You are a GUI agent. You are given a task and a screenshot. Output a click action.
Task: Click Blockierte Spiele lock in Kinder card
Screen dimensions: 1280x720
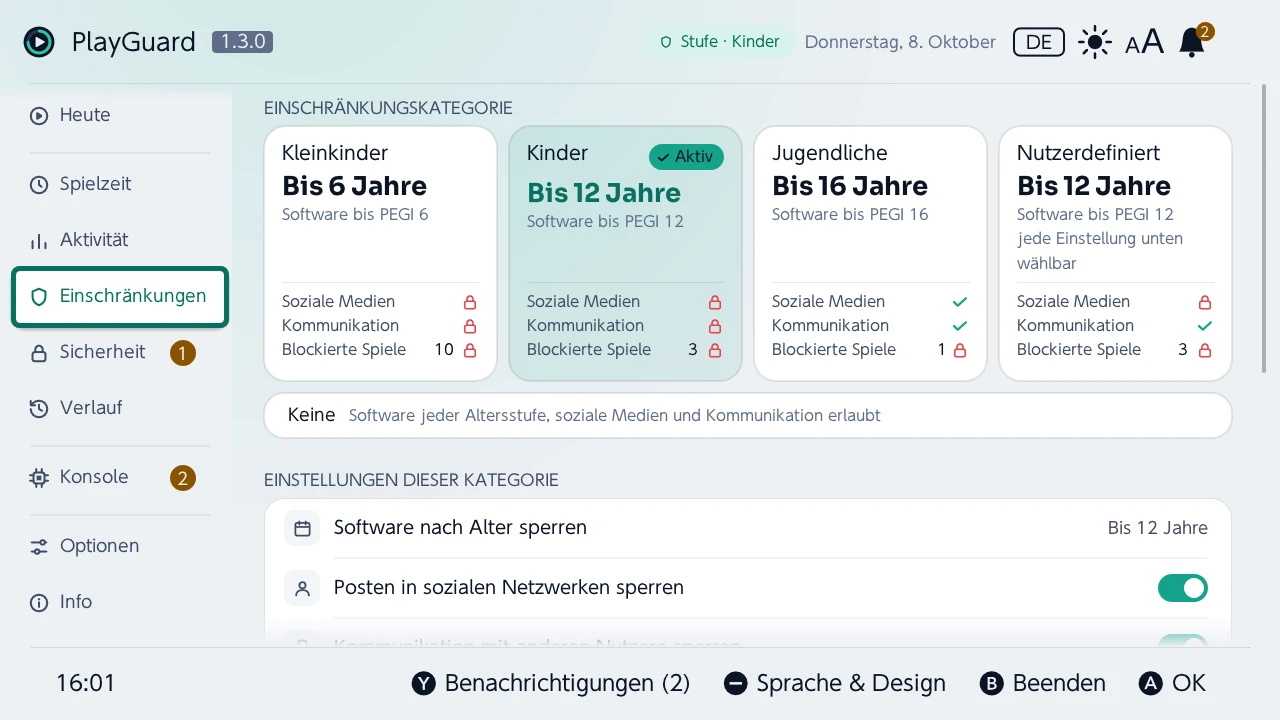[x=715, y=350]
